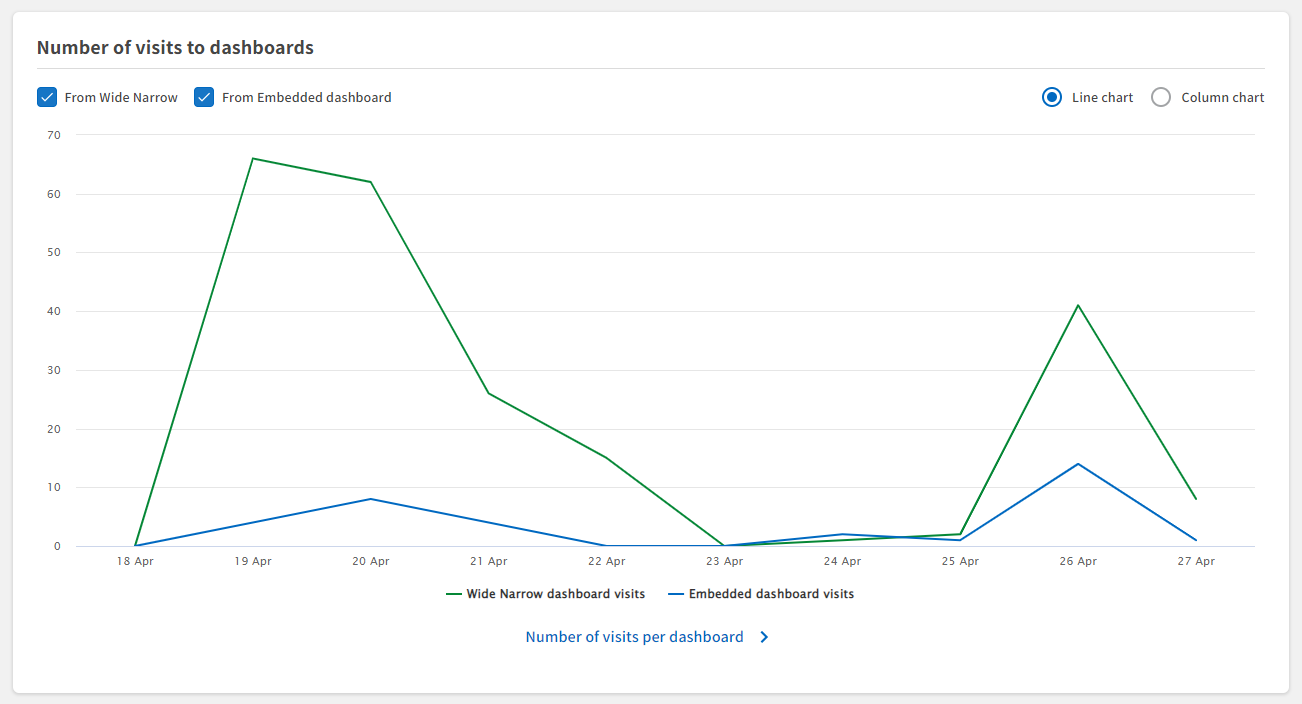
Task: Toggle Embedded dashboard visits legend item
Action: tap(771, 594)
